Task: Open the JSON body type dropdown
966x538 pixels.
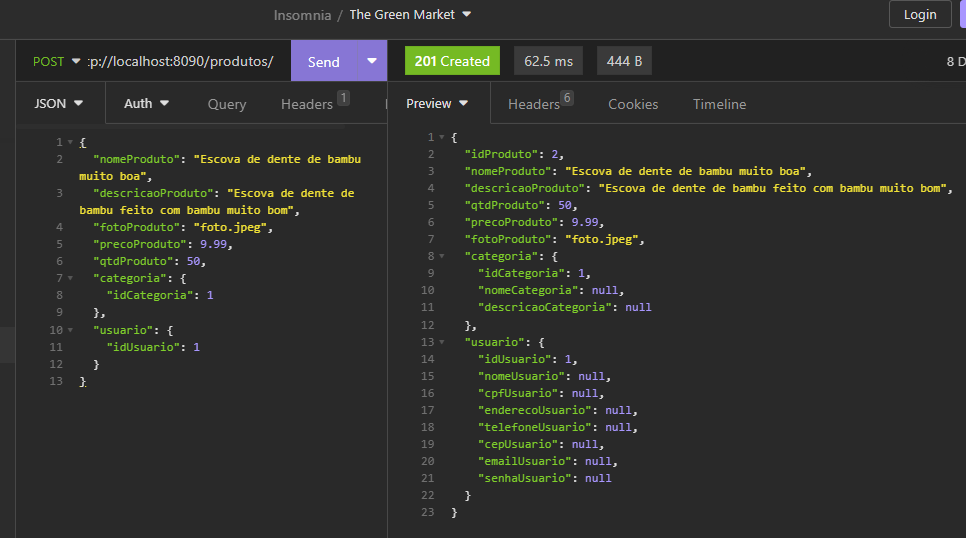Action: pos(59,104)
